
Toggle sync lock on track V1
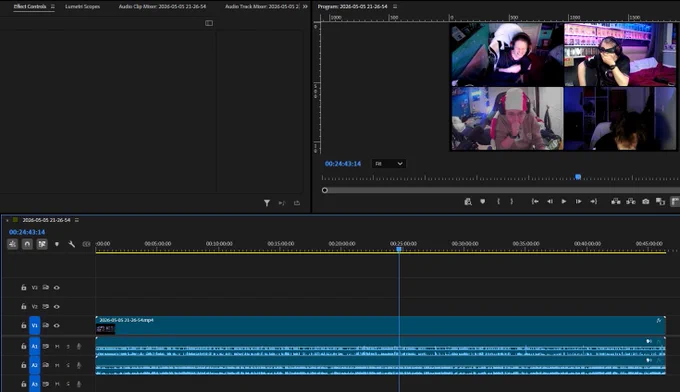(46, 325)
